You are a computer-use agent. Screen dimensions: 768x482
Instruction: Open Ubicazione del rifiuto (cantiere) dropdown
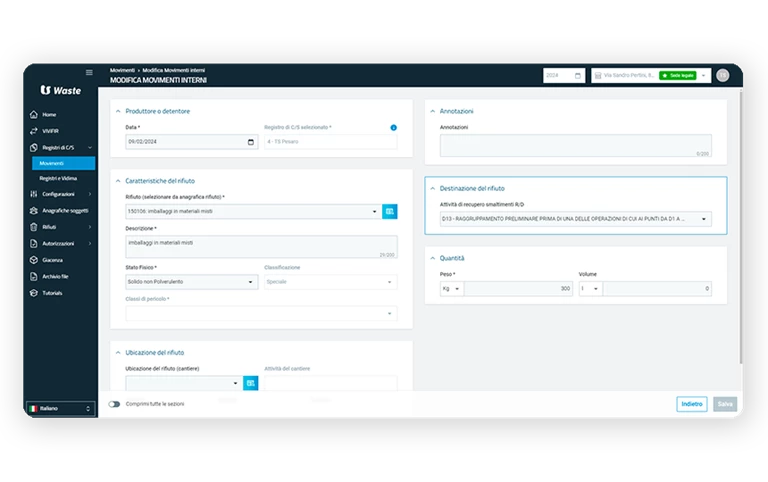184,383
